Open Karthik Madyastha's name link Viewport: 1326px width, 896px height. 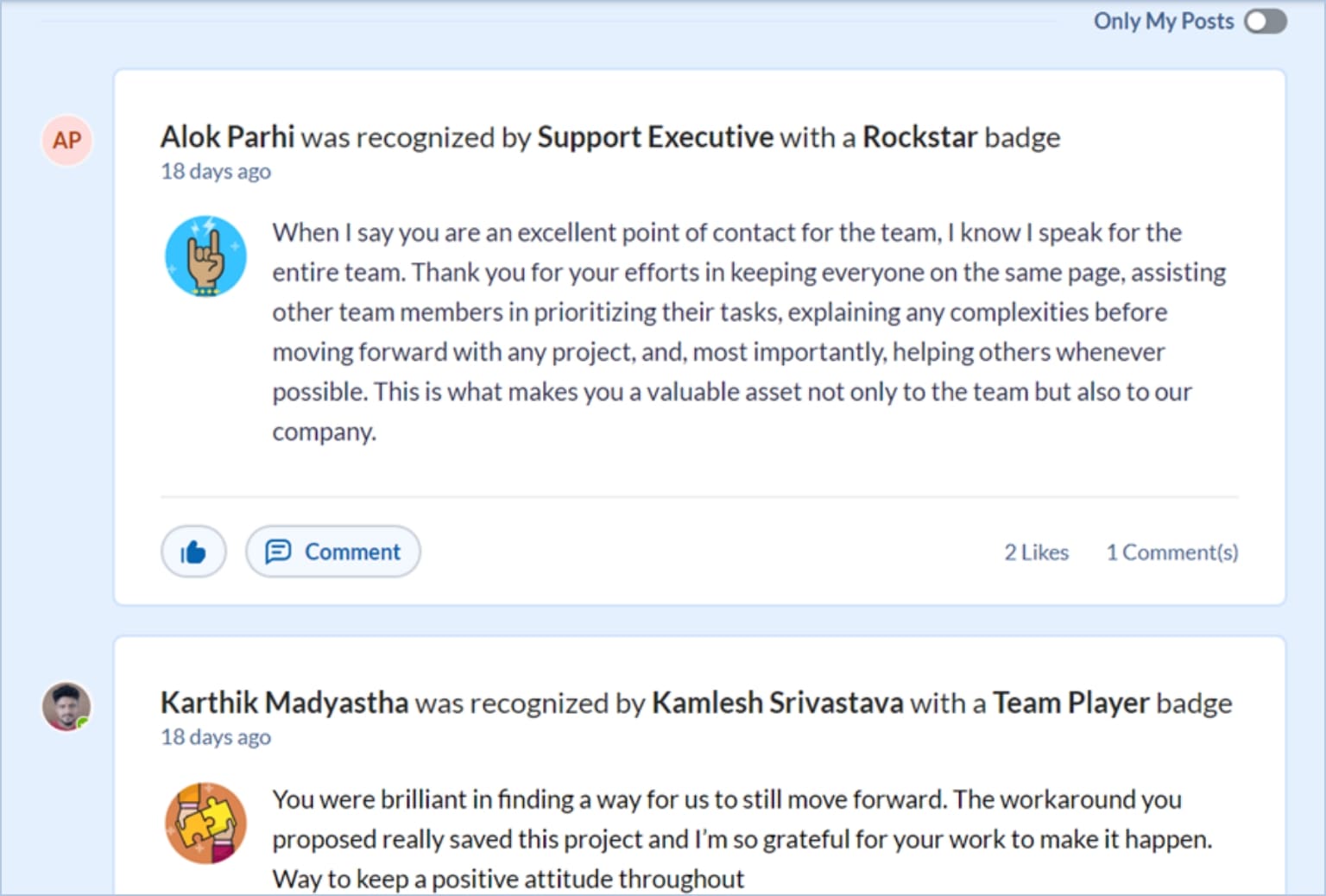coord(284,704)
